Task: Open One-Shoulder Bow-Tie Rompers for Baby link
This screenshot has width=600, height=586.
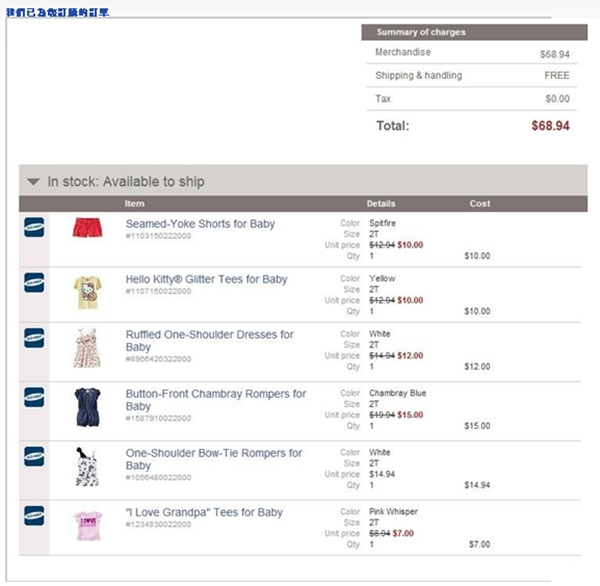Action: (x=214, y=459)
